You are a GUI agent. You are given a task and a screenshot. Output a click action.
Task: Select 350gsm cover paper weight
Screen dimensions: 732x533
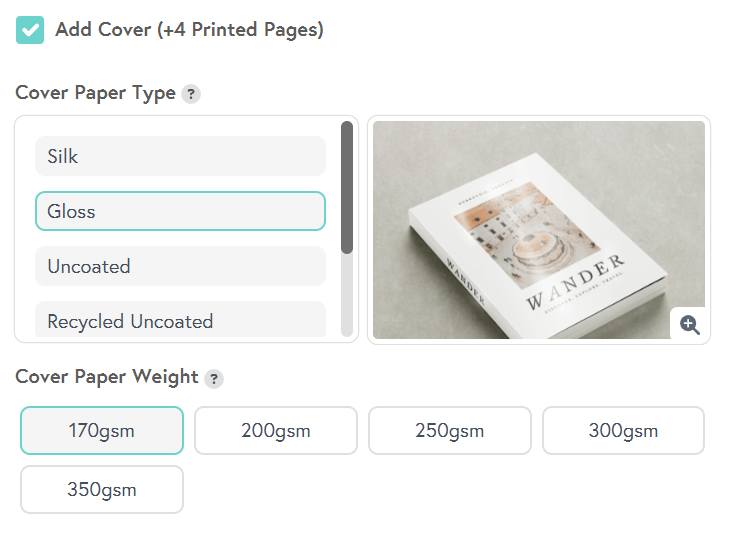102,490
